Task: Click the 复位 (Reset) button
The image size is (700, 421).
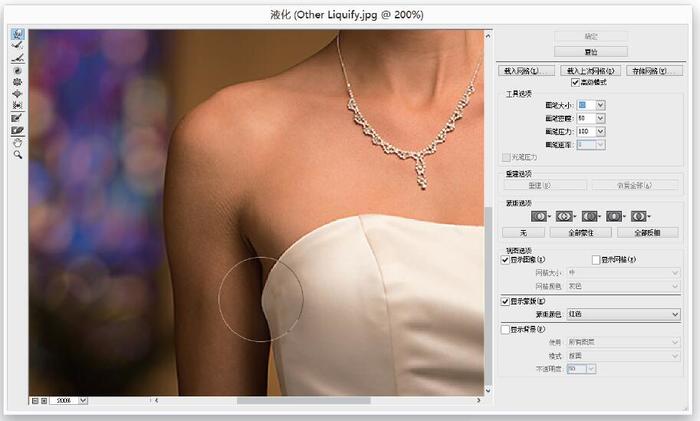Action: (x=591, y=51)
